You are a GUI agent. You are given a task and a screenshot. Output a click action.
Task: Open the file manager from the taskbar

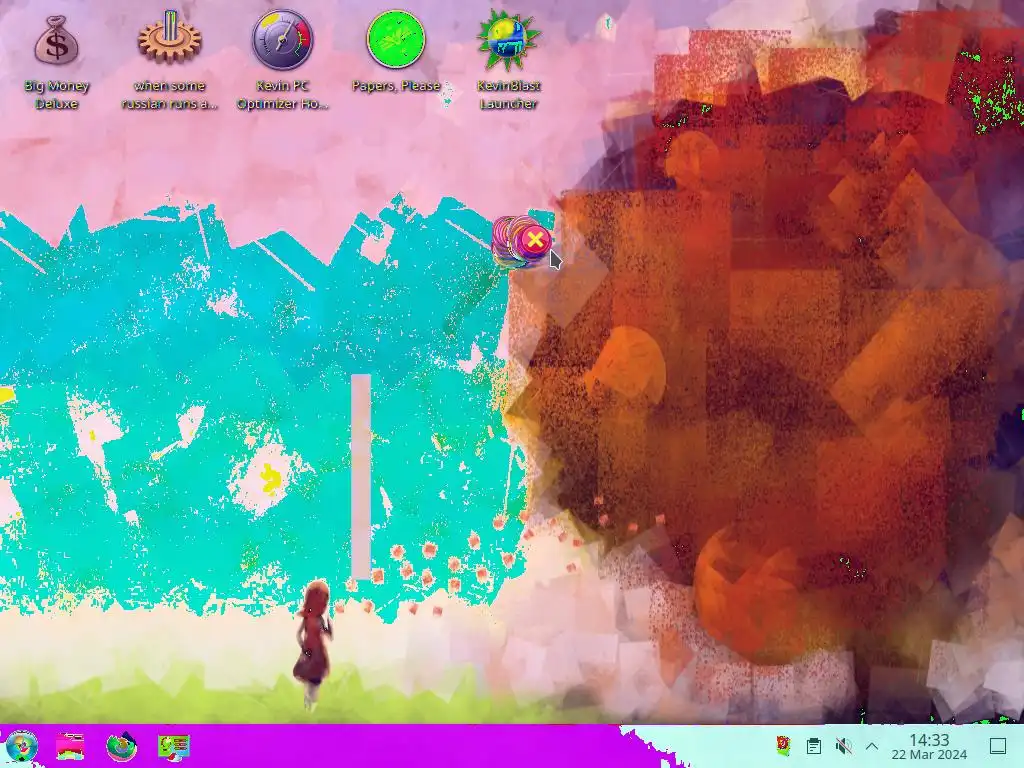coord(70,746)
